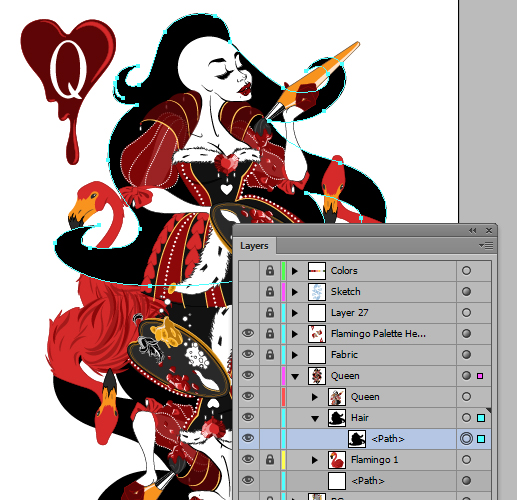This screenshot has width=517, height=500.
Task: Hide the bottom Path item
Action: tap(248, 480)
